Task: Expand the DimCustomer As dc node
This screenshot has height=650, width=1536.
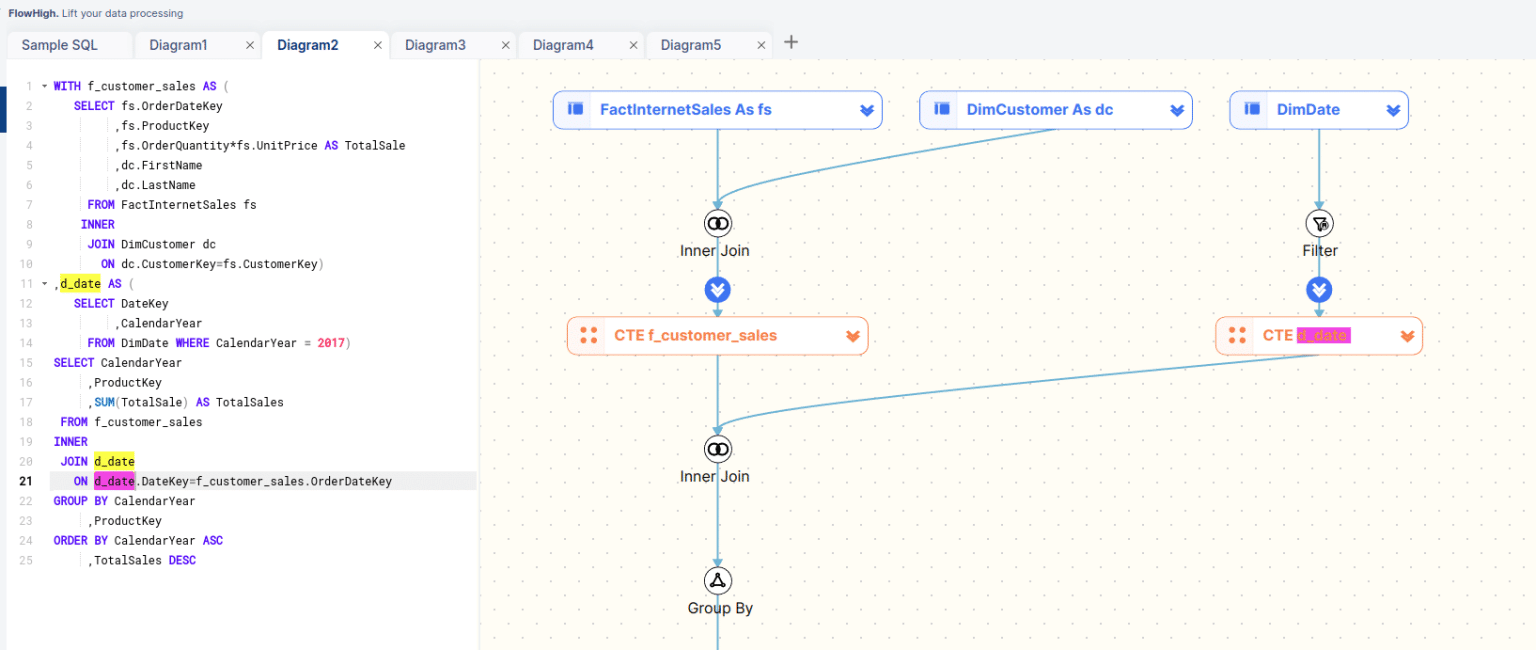Action: pyautogui.click(x=1177, y=110)
